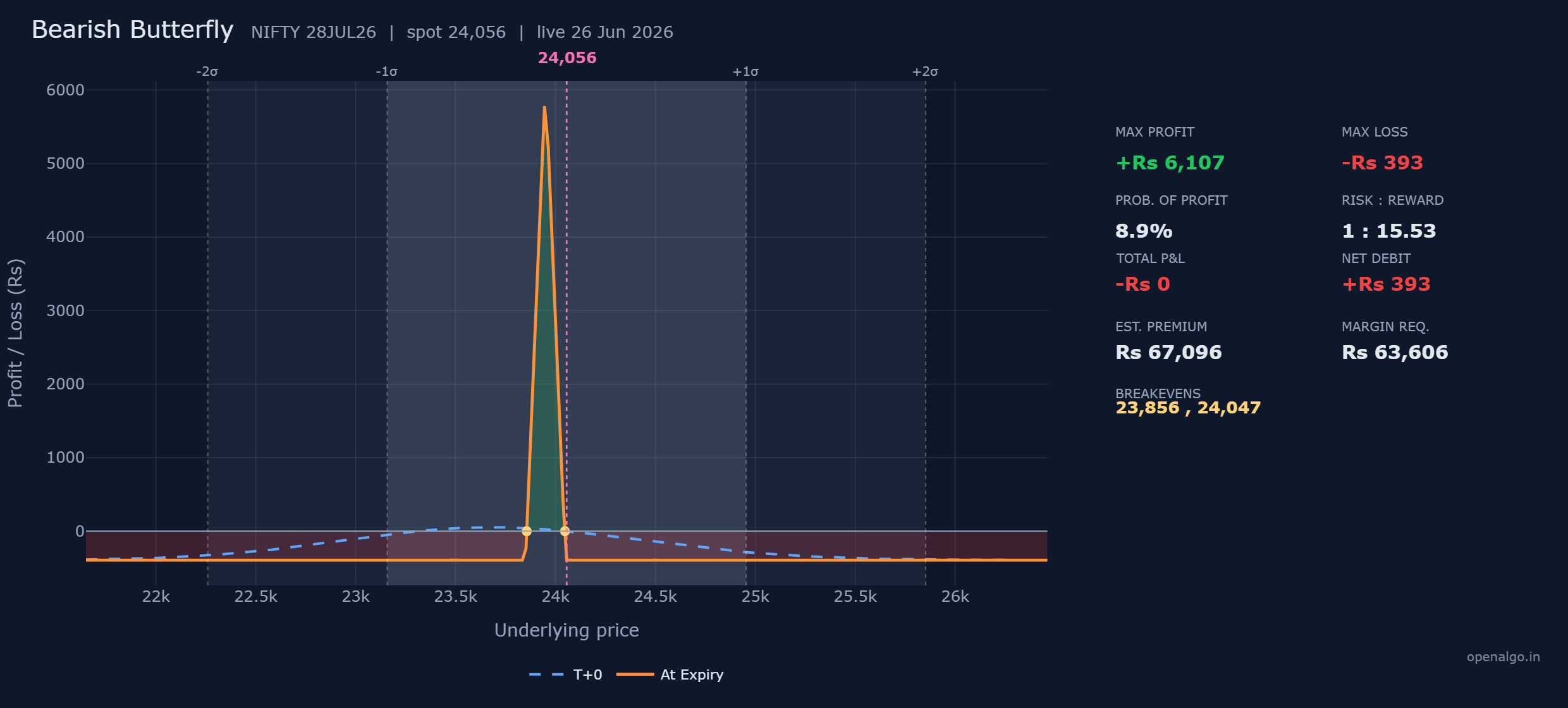Click the -2σ band label
The width and height of the screenshot is (1568, 708).
click(207, 71)
